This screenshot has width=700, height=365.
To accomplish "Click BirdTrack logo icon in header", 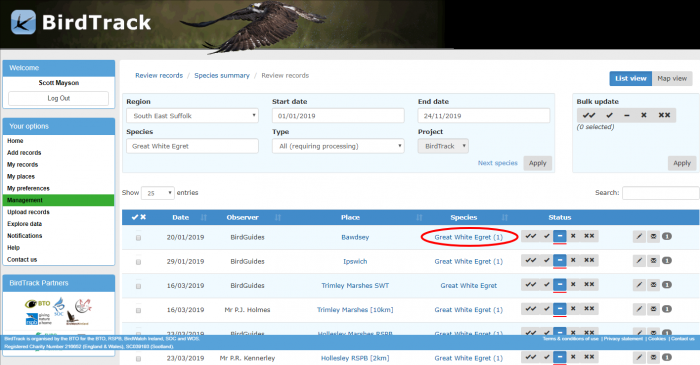I will point(23,22).
